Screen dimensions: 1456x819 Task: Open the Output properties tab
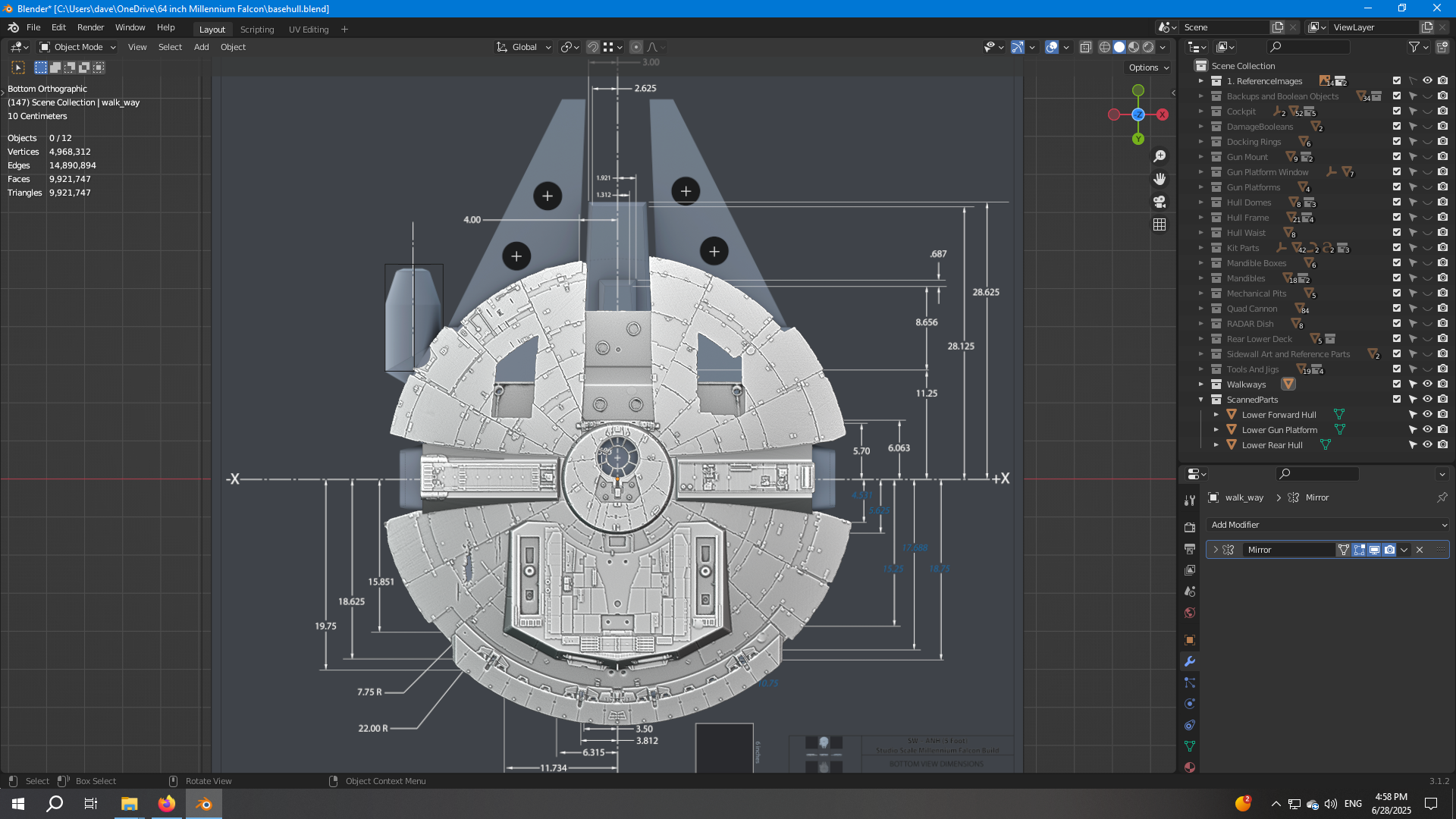tap(1190, 548)
